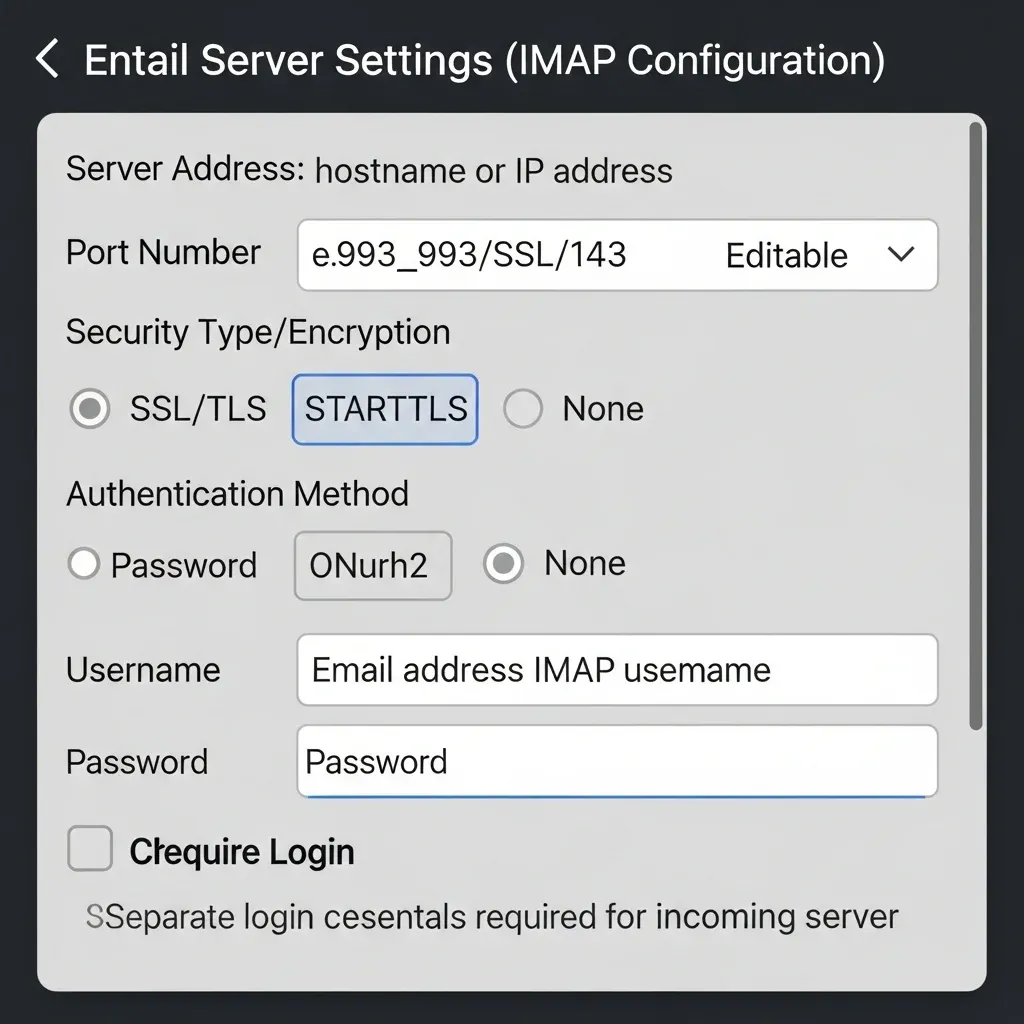Click the Email Server Settings page title
The image size is (1024, 1024).
click(x=484, y=60)
